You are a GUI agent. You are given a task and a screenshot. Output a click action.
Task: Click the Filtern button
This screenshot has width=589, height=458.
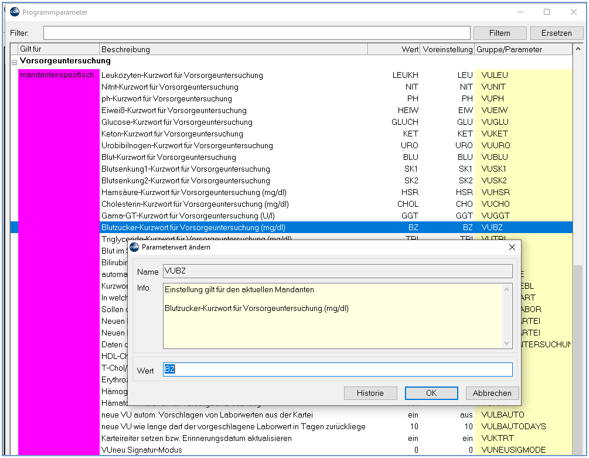pyautogui.click(x=500, y=33)
